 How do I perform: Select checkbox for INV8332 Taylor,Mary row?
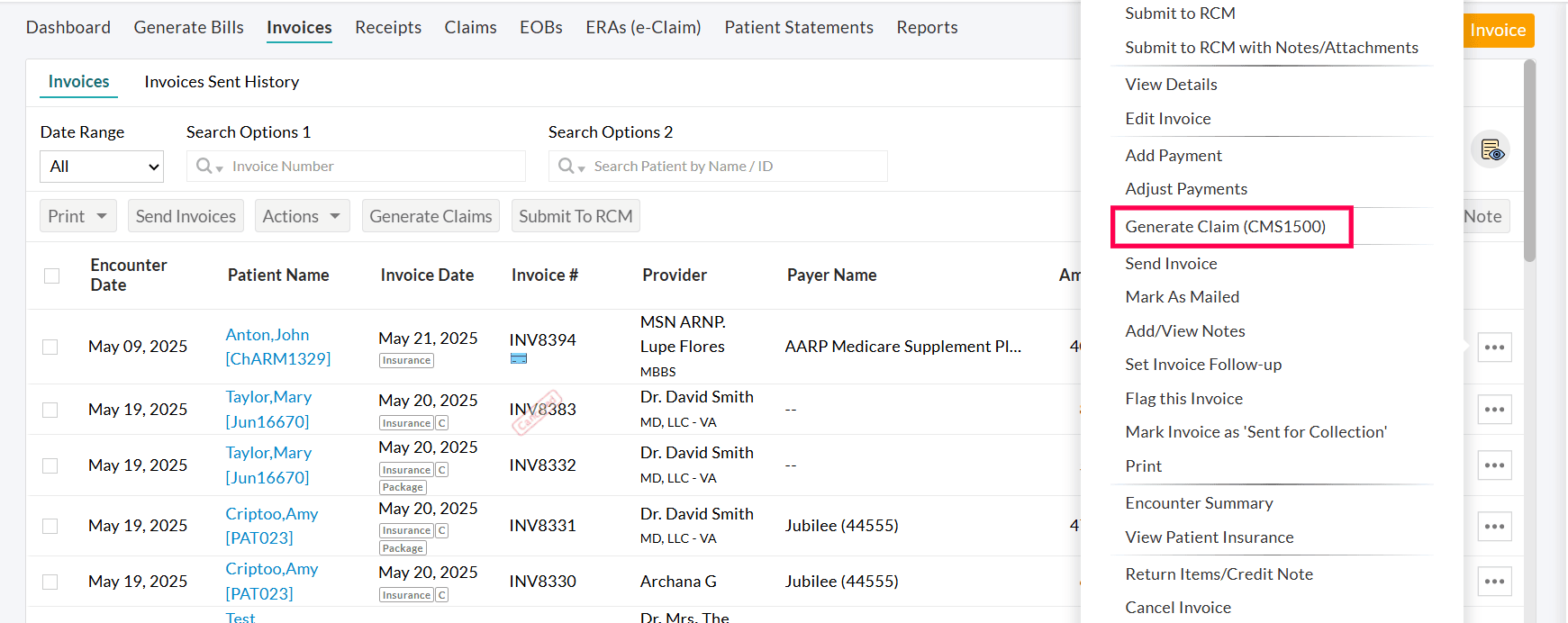pyautogui.click(x=50, y=465)
